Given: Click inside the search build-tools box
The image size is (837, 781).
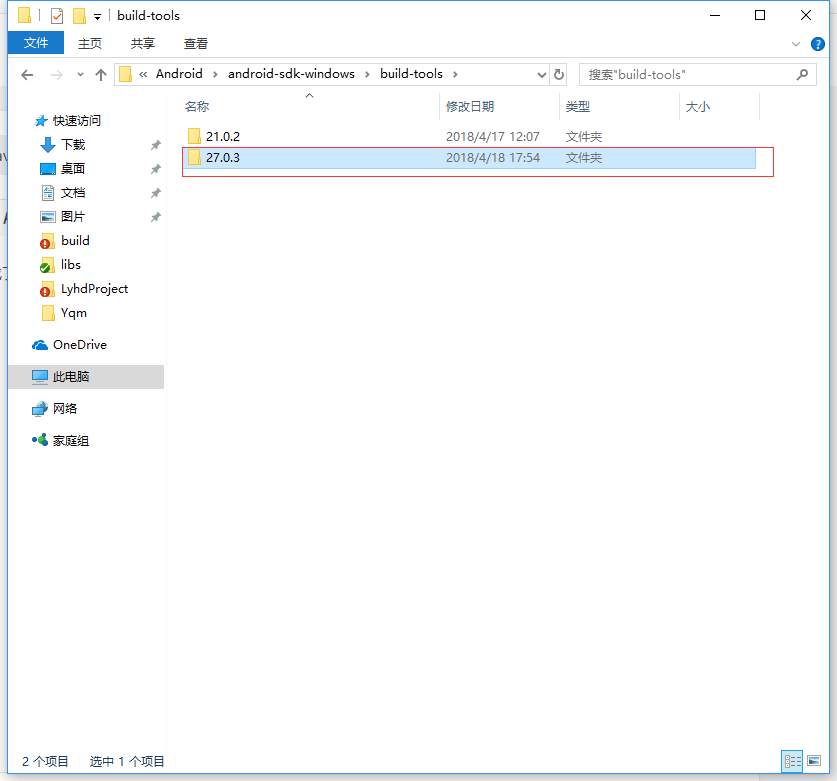Looking at the screenshot, I should click(x=690, y=74).
